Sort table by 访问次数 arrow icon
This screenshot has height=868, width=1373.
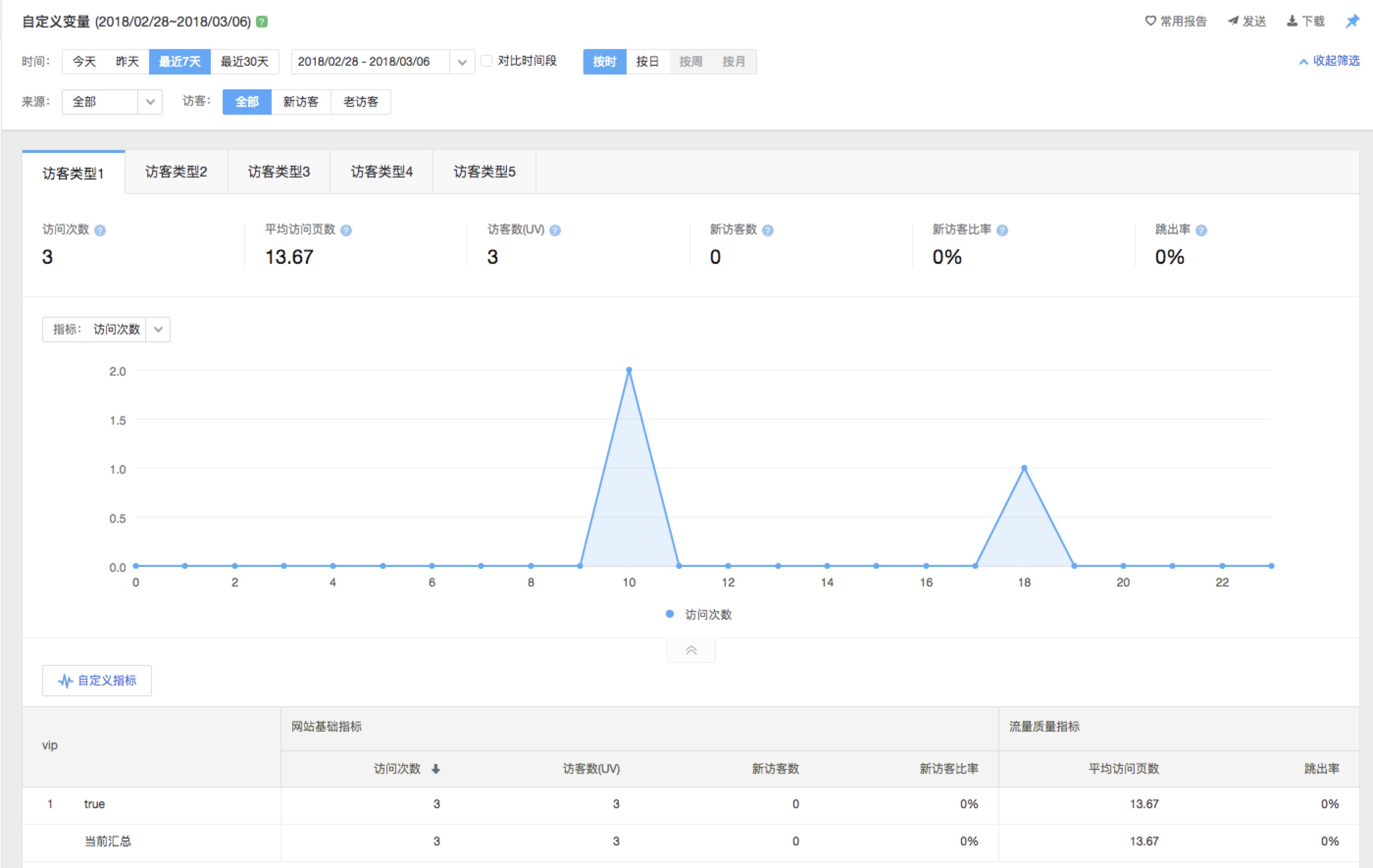435,769
